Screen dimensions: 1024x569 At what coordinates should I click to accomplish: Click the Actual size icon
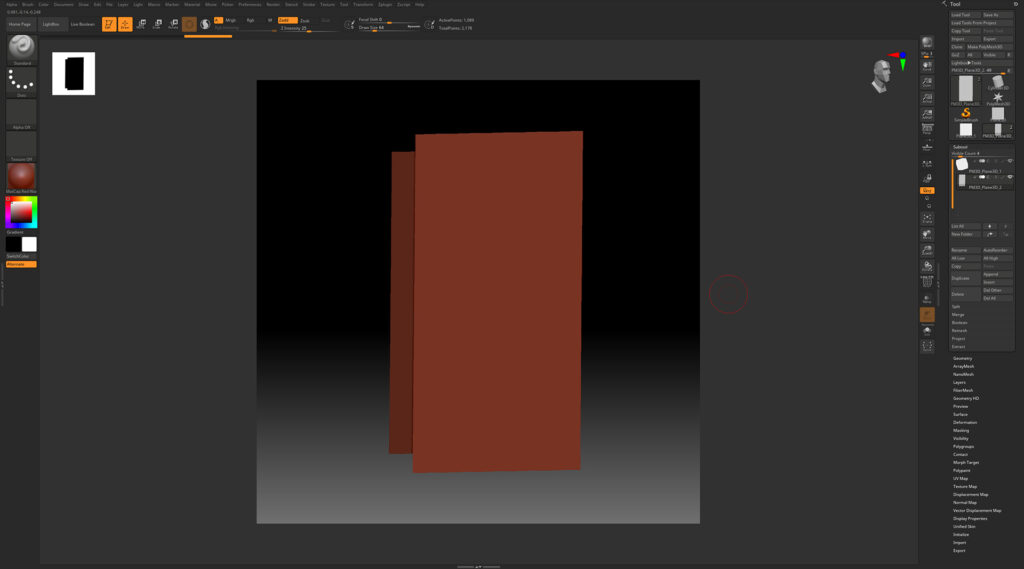927,99
